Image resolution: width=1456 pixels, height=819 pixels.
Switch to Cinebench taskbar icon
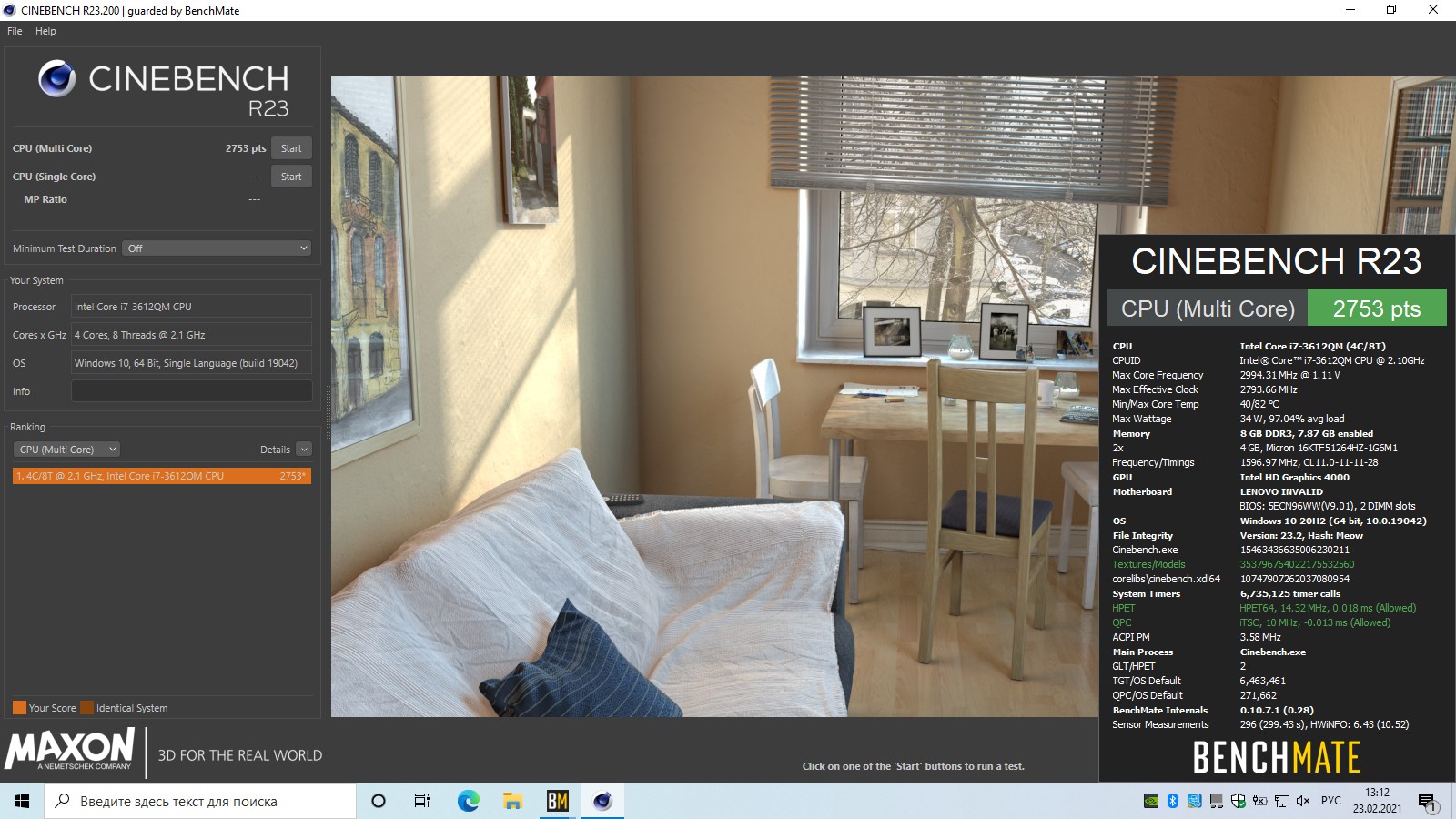pos(602,801)
